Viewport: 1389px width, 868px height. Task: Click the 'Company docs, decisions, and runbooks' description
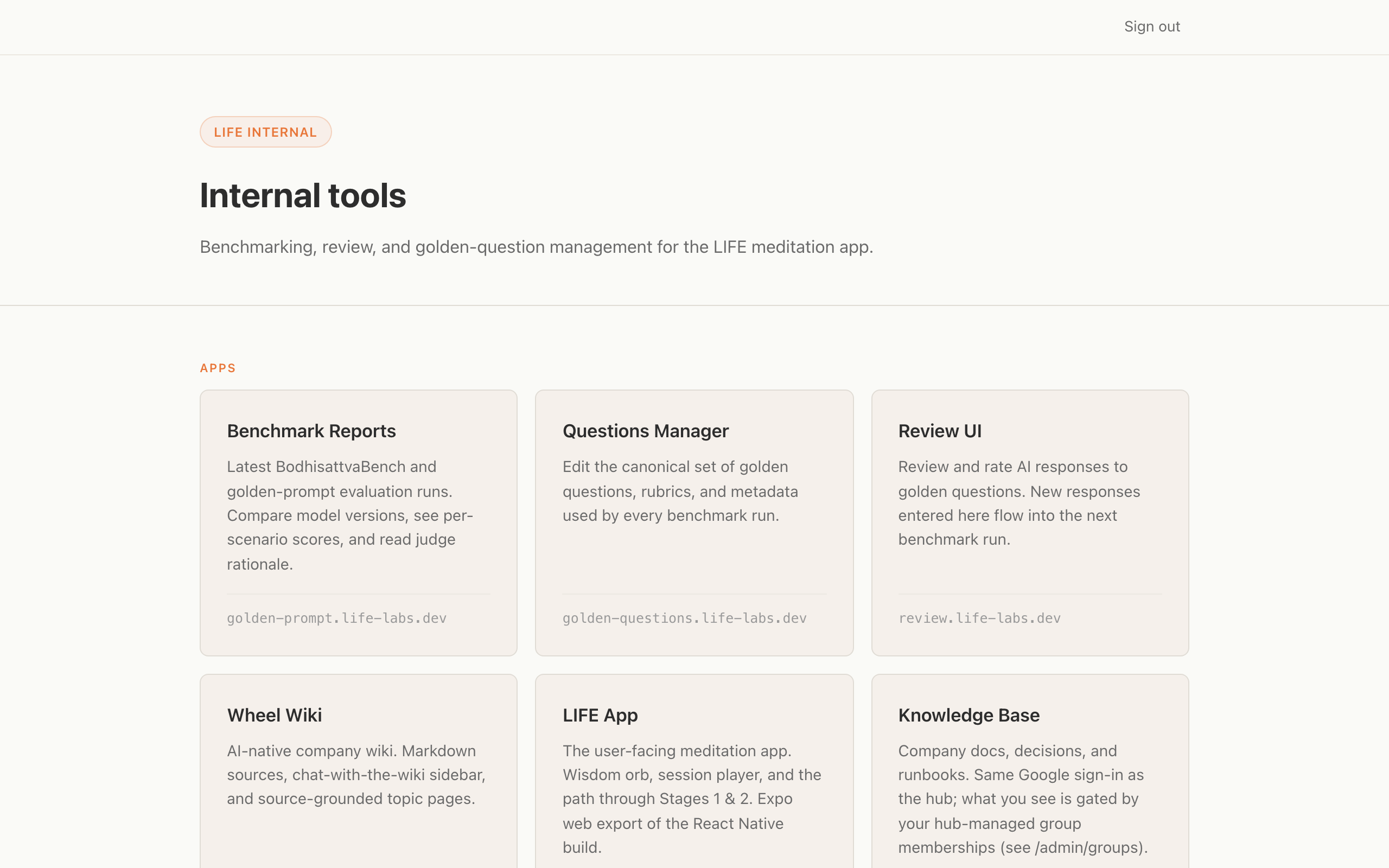pos(1023,799)
